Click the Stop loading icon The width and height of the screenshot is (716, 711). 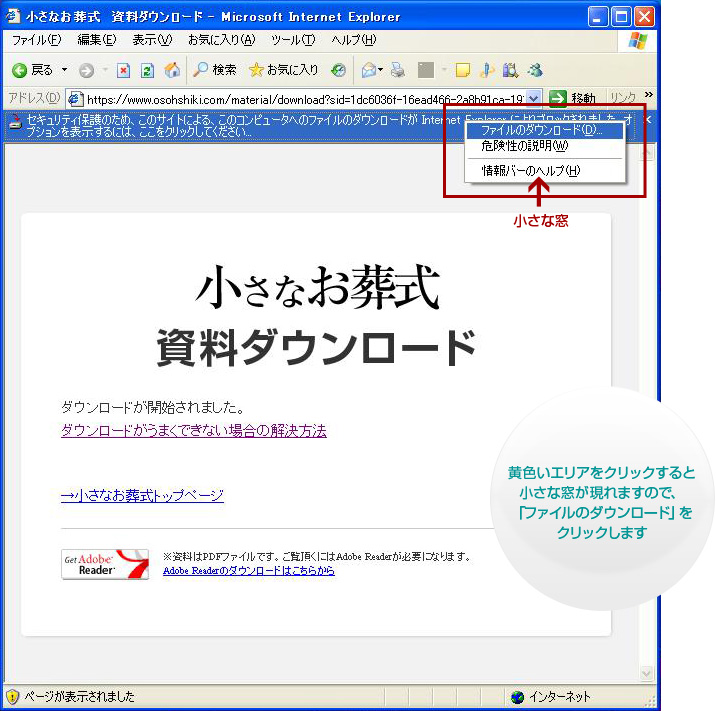point(123,70)
